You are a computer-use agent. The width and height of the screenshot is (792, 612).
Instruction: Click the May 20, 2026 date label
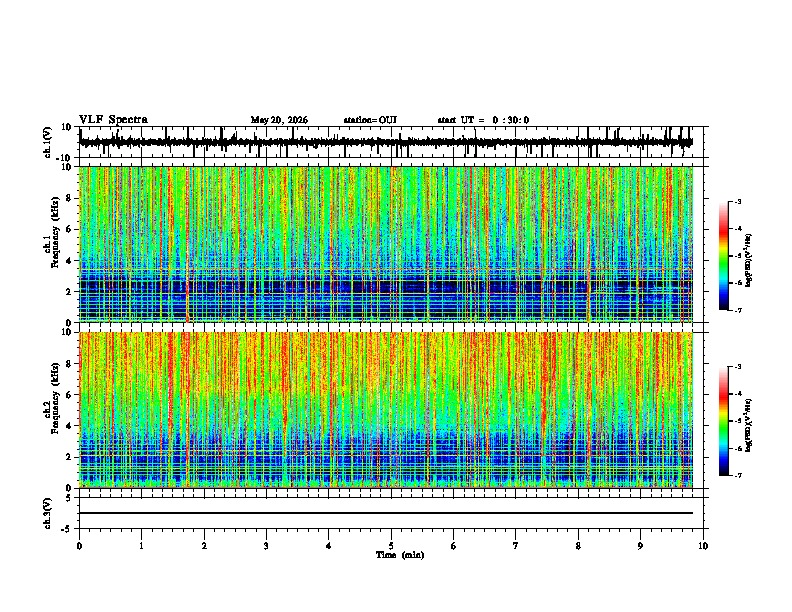coord(279,120)
